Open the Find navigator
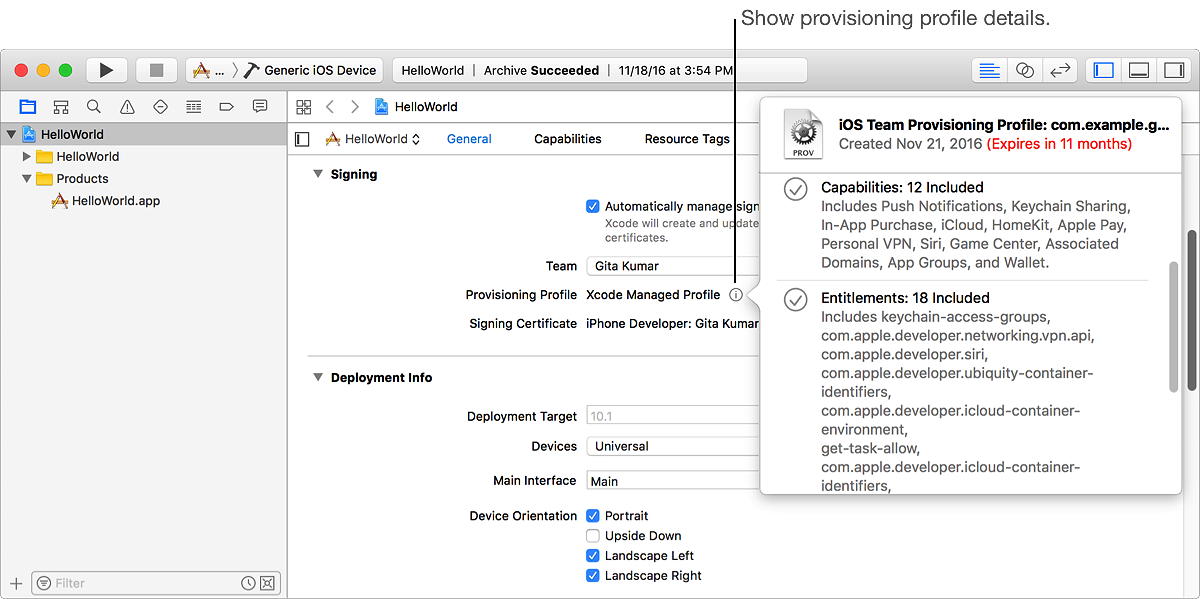The image size is (1200, 599). tap(93, 106)
